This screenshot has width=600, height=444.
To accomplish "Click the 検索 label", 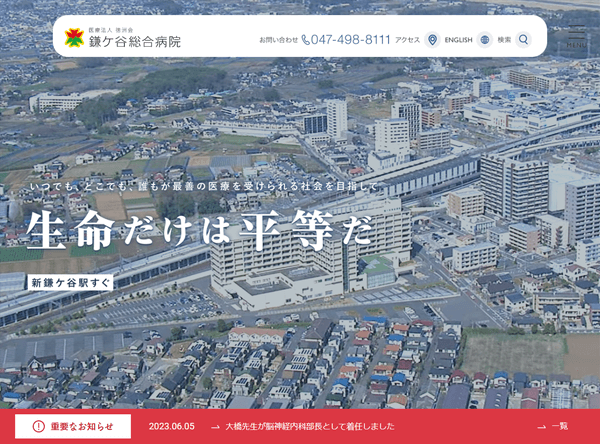I will coord(504,40).
